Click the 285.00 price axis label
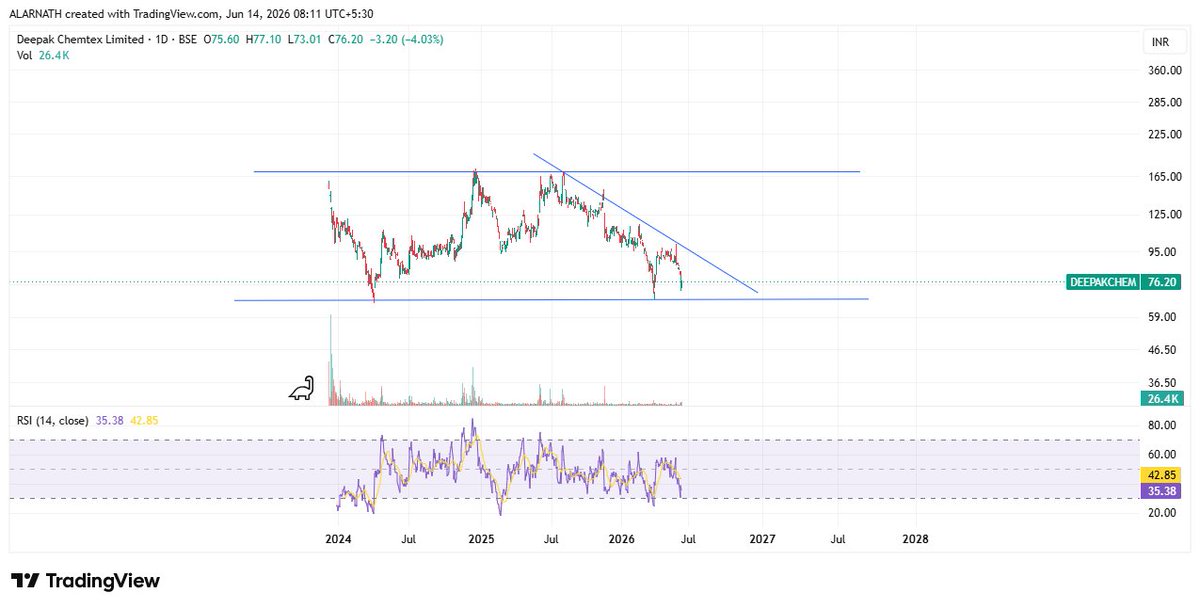Image resolution: width=1200 pixels, height=609 pixels. [x=1165, y=102]
